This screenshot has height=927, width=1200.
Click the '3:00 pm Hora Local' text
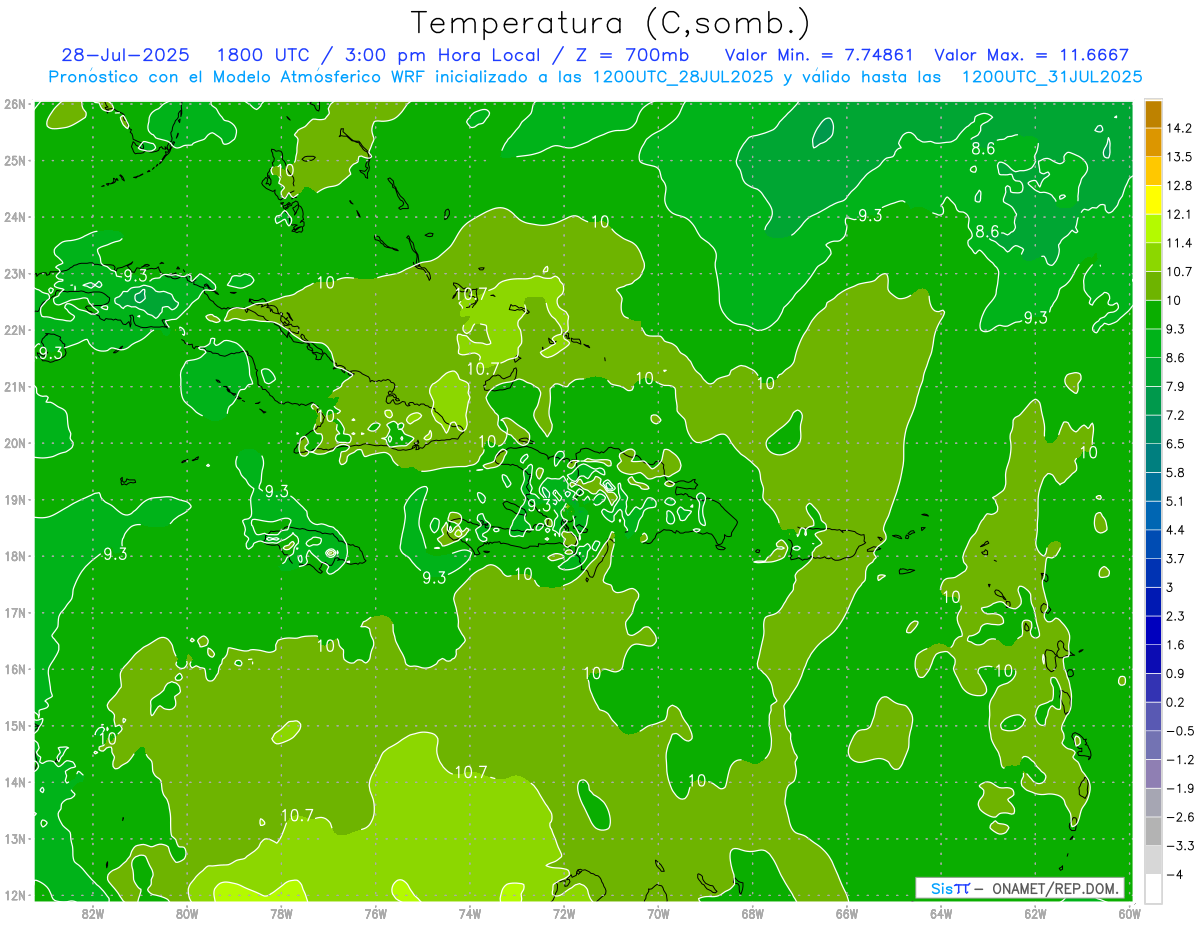pyautogui.click(x=441, y=55)
